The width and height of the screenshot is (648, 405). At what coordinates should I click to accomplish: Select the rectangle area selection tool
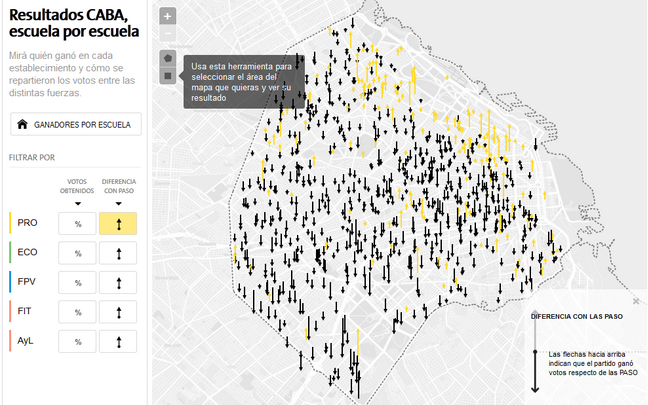(x=168, y=76)
